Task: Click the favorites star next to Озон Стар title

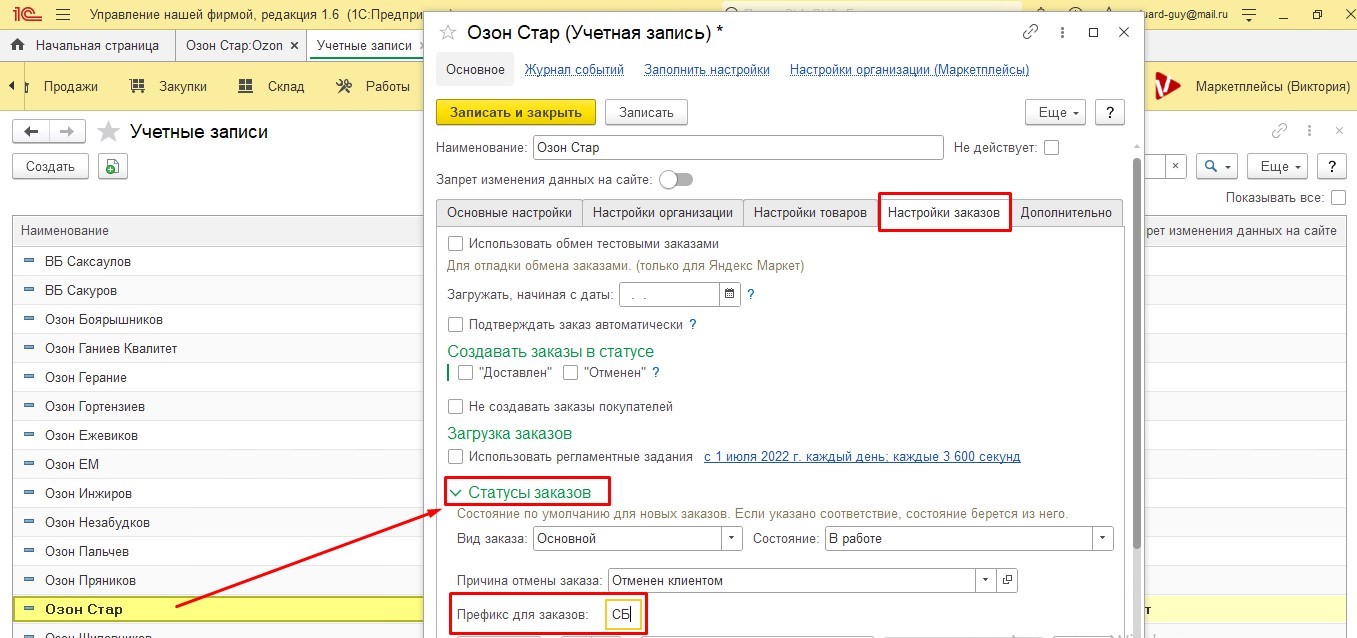Action: point(448,32)
